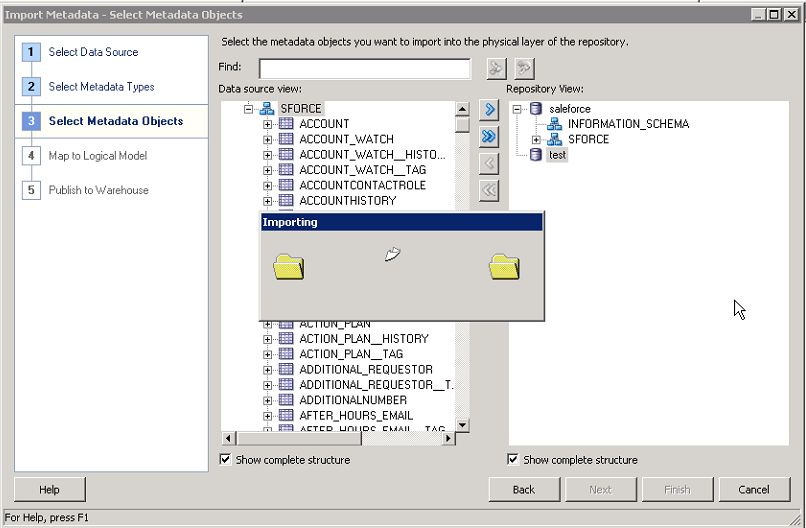806x528 pixels.
Task: Click the SFORCE schema icon in Repository View
Action: (554, 139)
